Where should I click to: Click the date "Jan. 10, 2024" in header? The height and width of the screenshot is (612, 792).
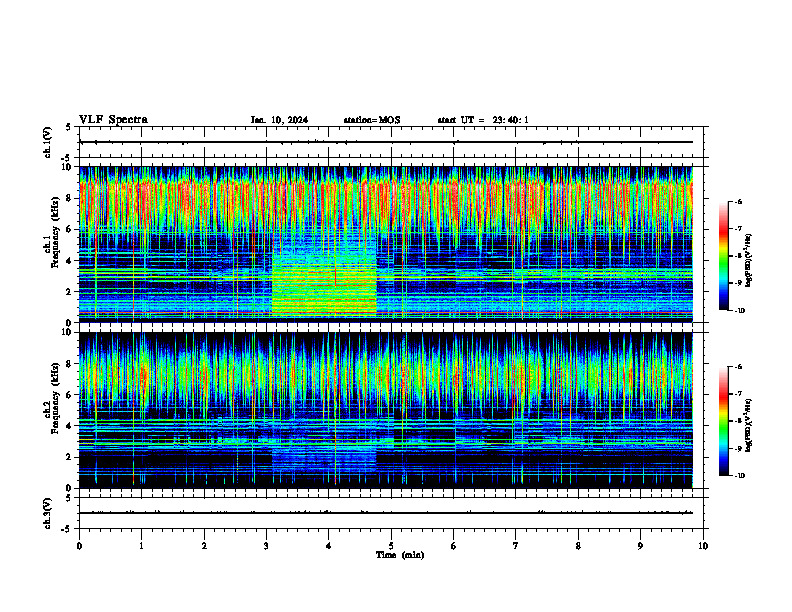coord(279,120)
